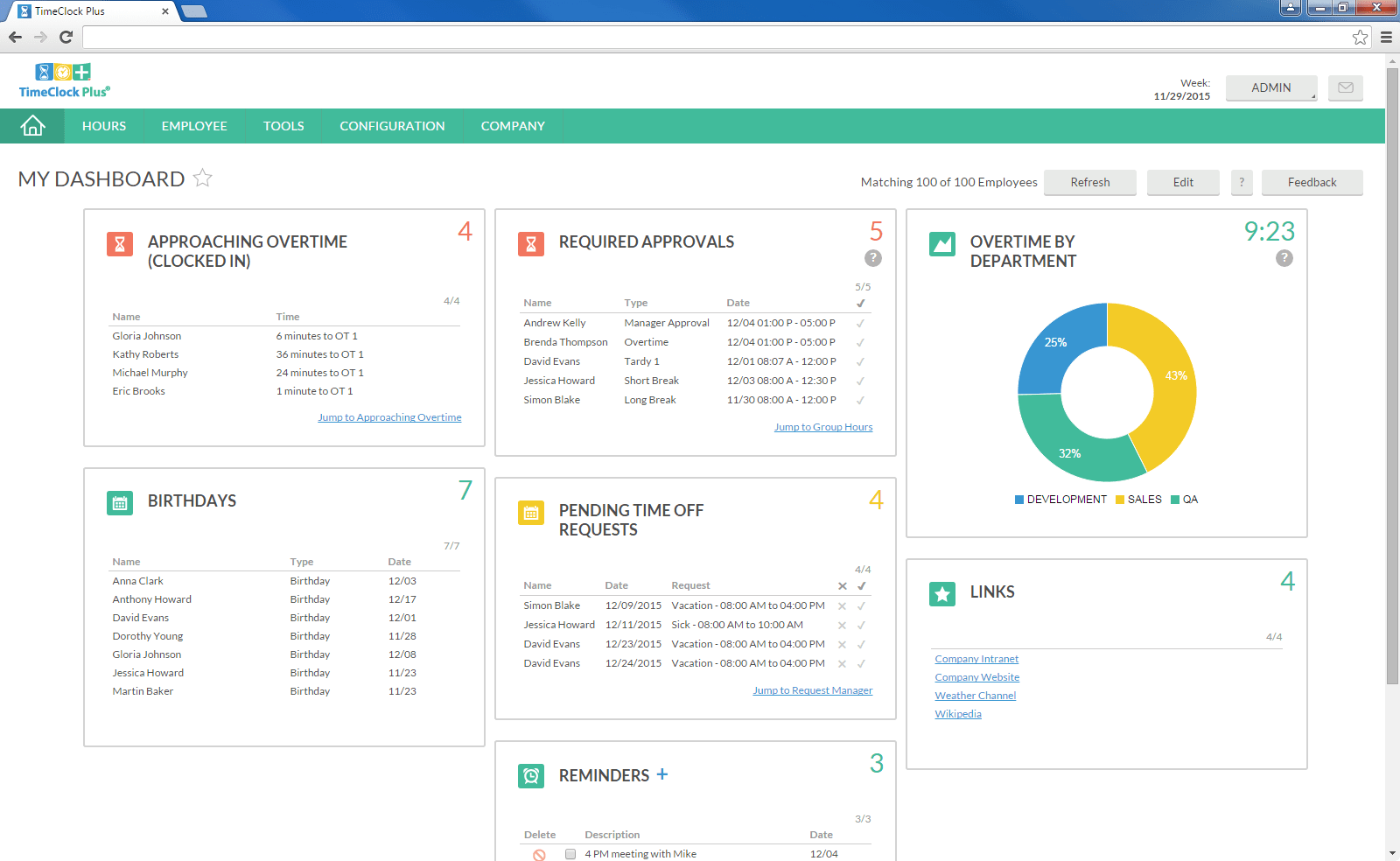Open the EMPLOYEE menu
The width and height of the screenshot is (1400, 861).
(x=193, y=125)
